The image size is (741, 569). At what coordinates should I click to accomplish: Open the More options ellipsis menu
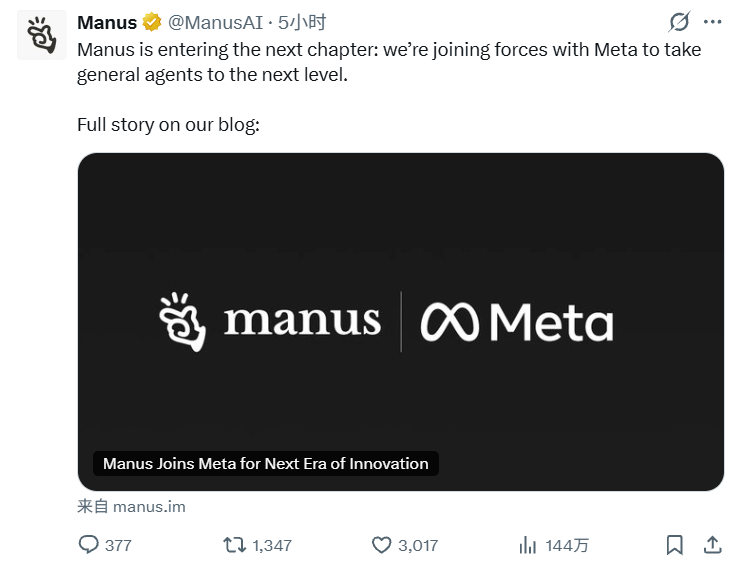(x=712, y=22)
